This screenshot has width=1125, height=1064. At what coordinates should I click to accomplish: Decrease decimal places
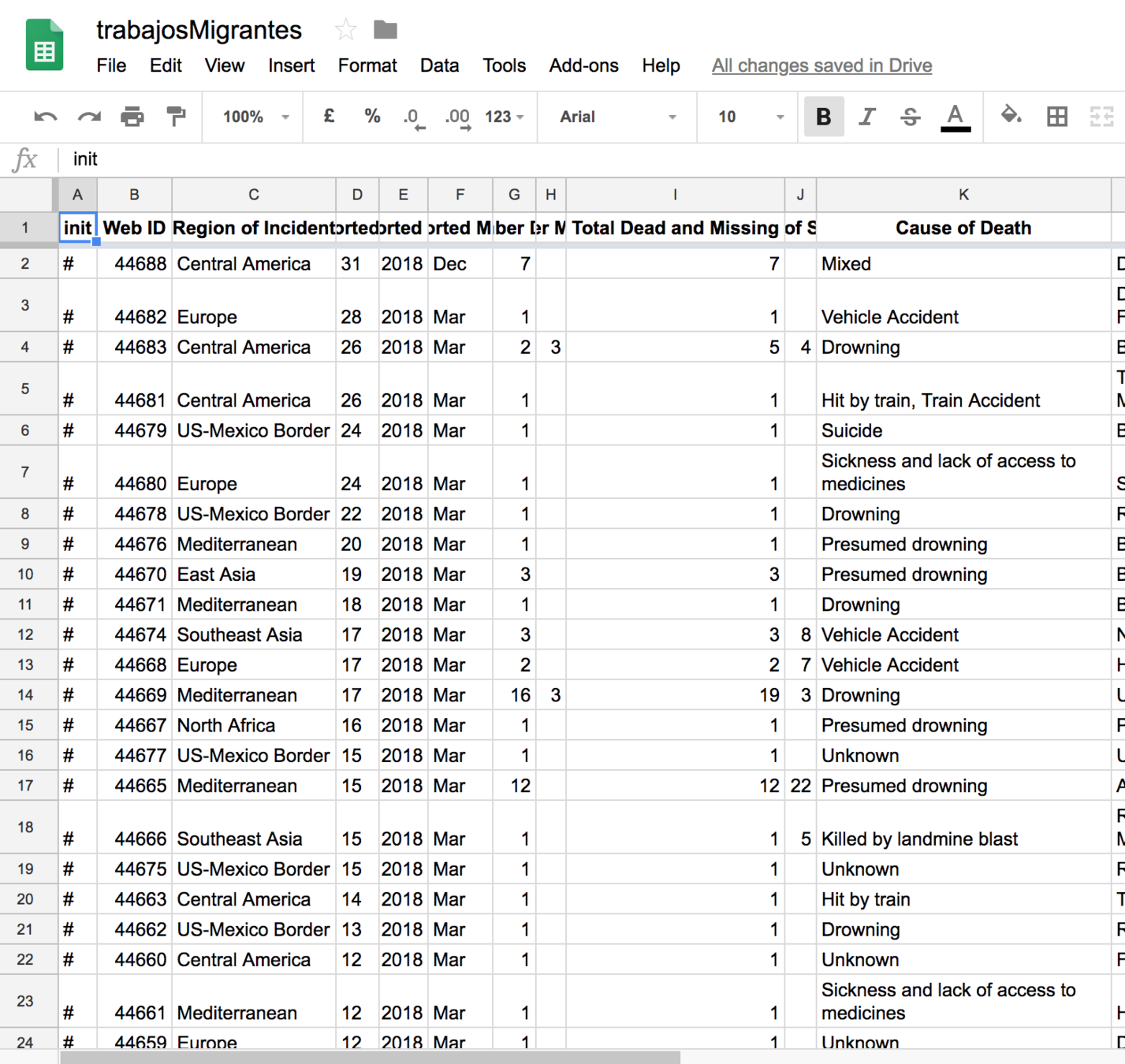point(414,117)
